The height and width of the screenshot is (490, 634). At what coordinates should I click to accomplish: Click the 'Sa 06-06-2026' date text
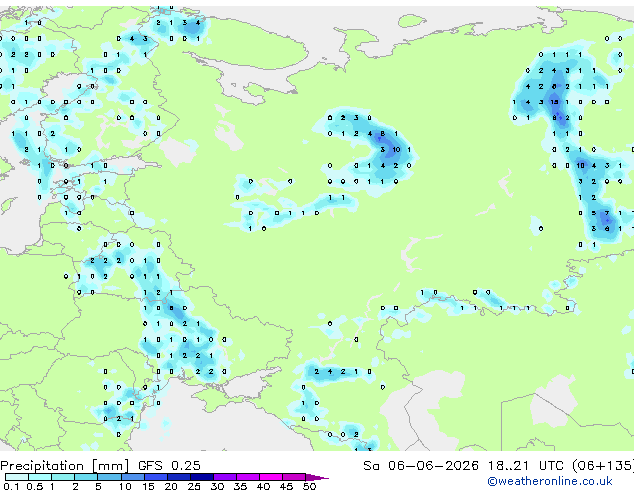click(x=421, y=466)
